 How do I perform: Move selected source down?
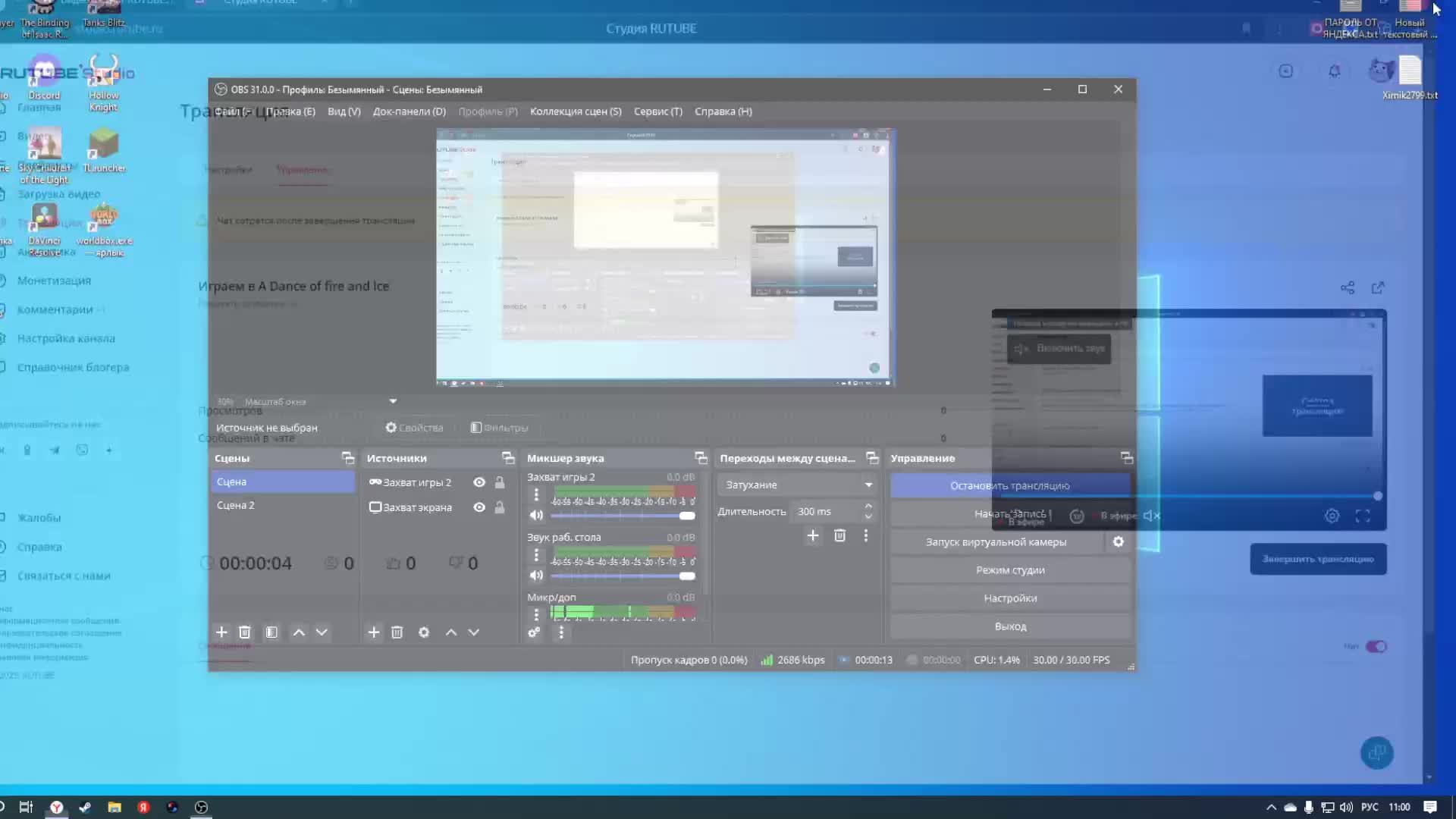tap(474, 632)
